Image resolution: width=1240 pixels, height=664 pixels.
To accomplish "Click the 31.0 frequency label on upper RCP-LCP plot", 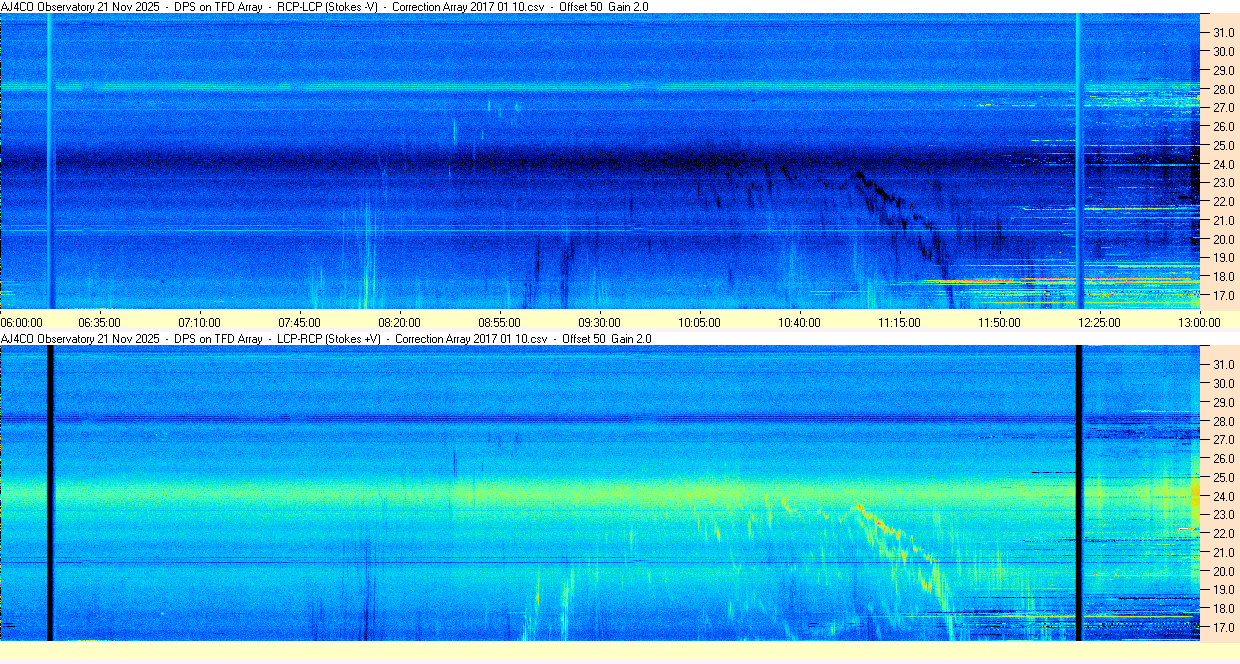I will 1224,32.
